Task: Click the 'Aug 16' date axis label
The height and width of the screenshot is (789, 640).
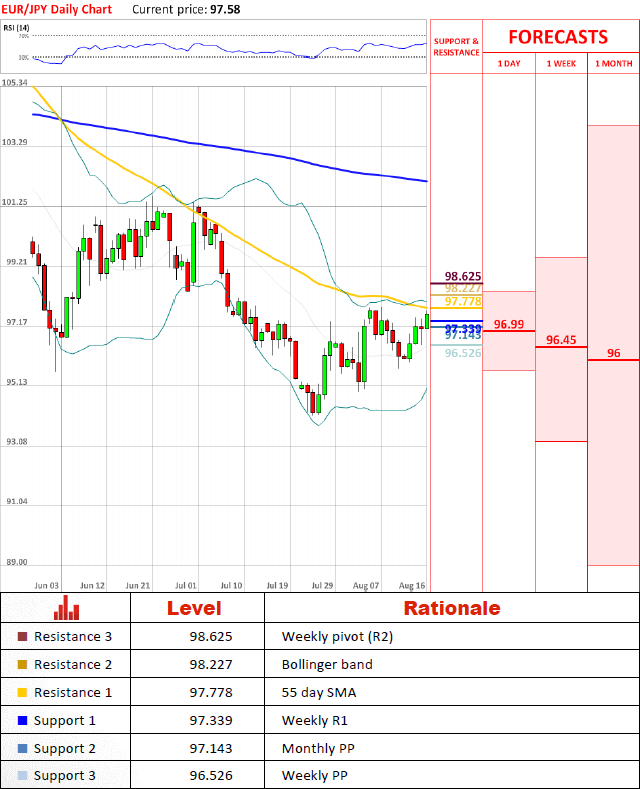Action: (x=412, y=585)
